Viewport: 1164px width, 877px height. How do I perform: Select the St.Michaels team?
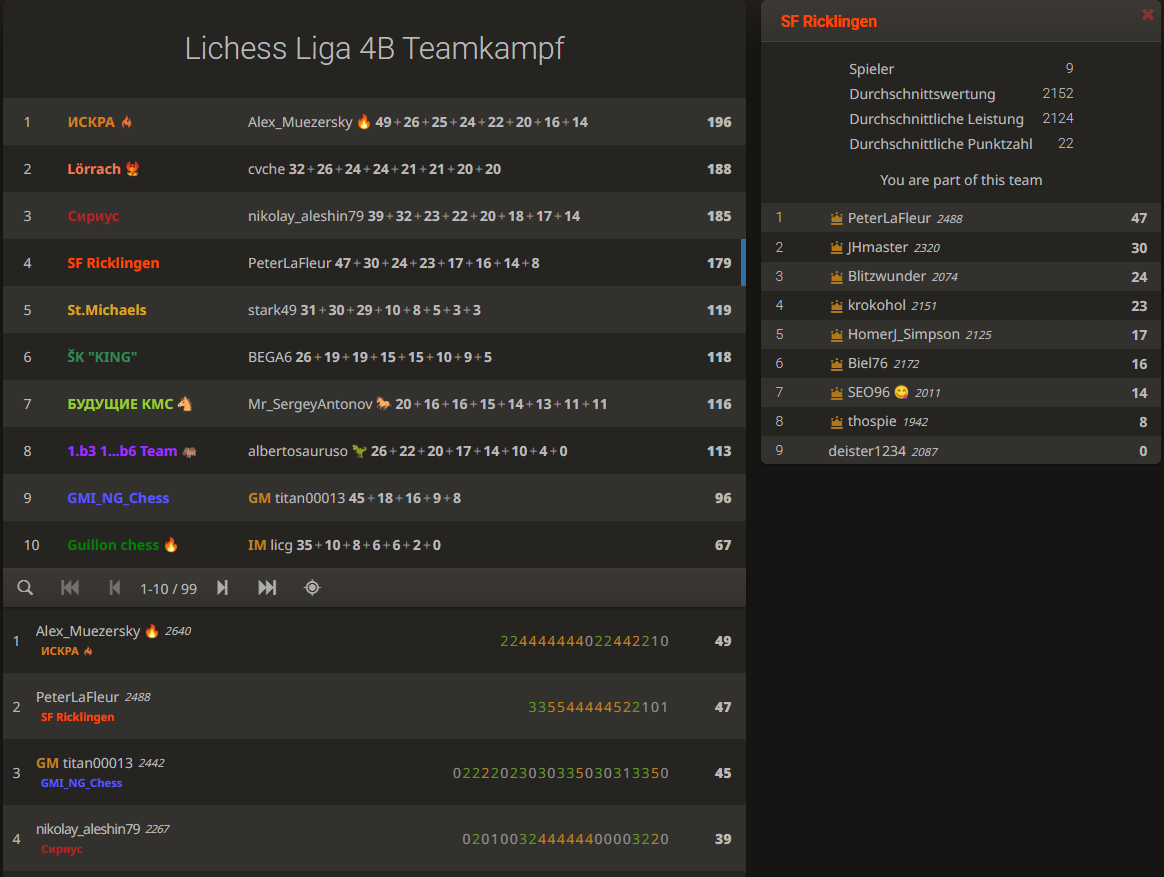point(106,310)
